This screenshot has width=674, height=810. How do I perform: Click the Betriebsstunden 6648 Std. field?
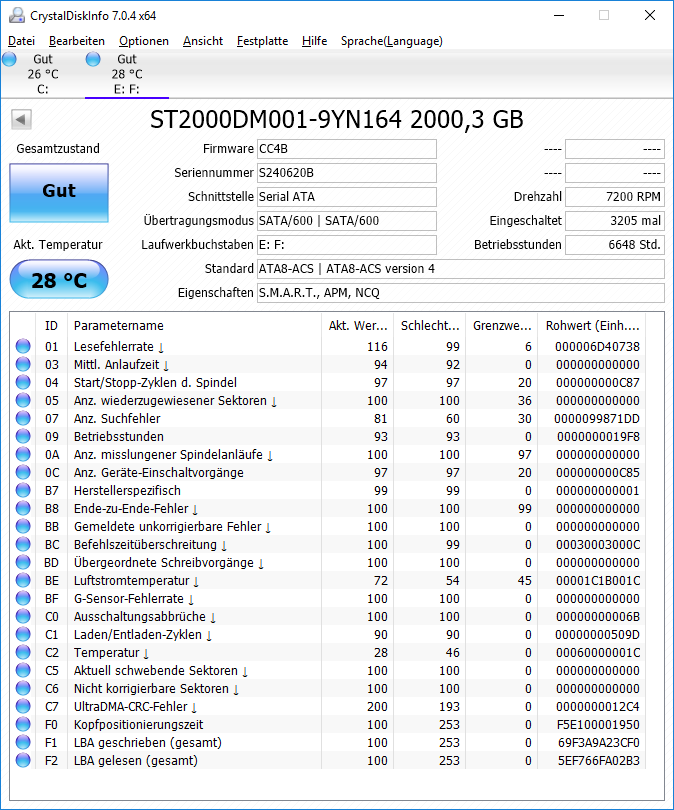coord(615,245)
